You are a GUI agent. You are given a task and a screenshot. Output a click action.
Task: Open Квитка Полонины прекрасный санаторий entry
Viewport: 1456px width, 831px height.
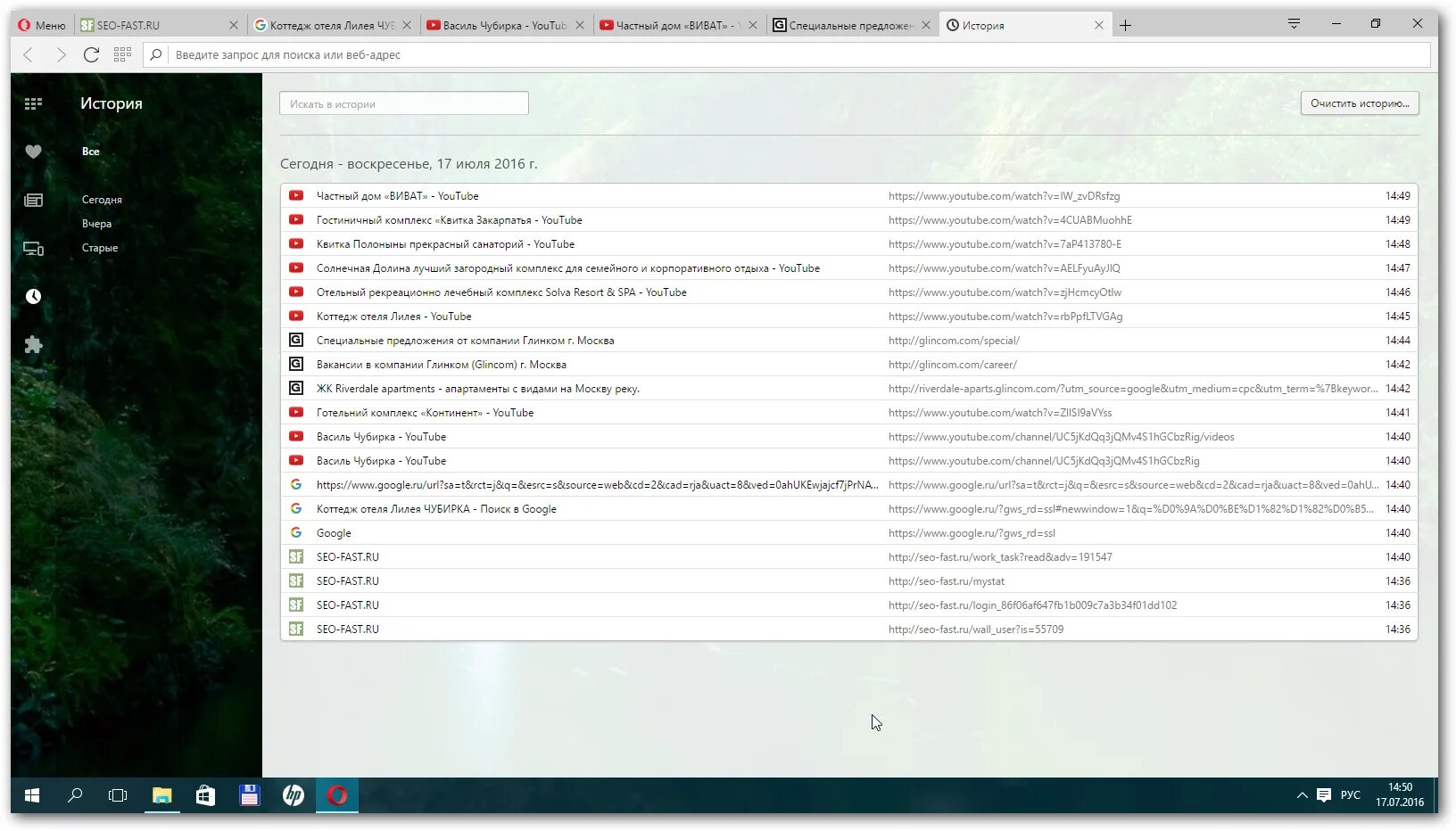[848, 244]
